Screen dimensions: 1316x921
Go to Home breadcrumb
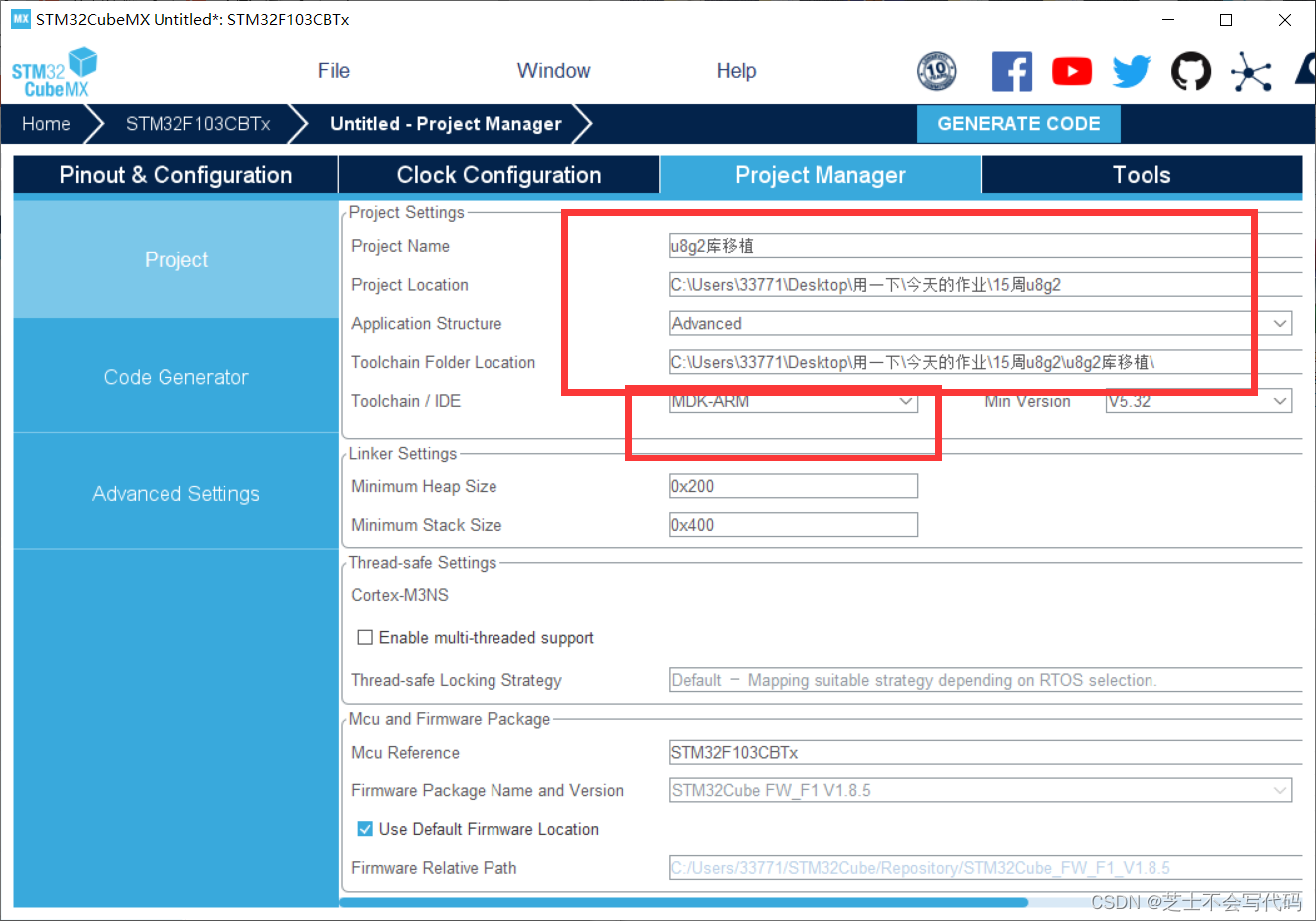46,124
